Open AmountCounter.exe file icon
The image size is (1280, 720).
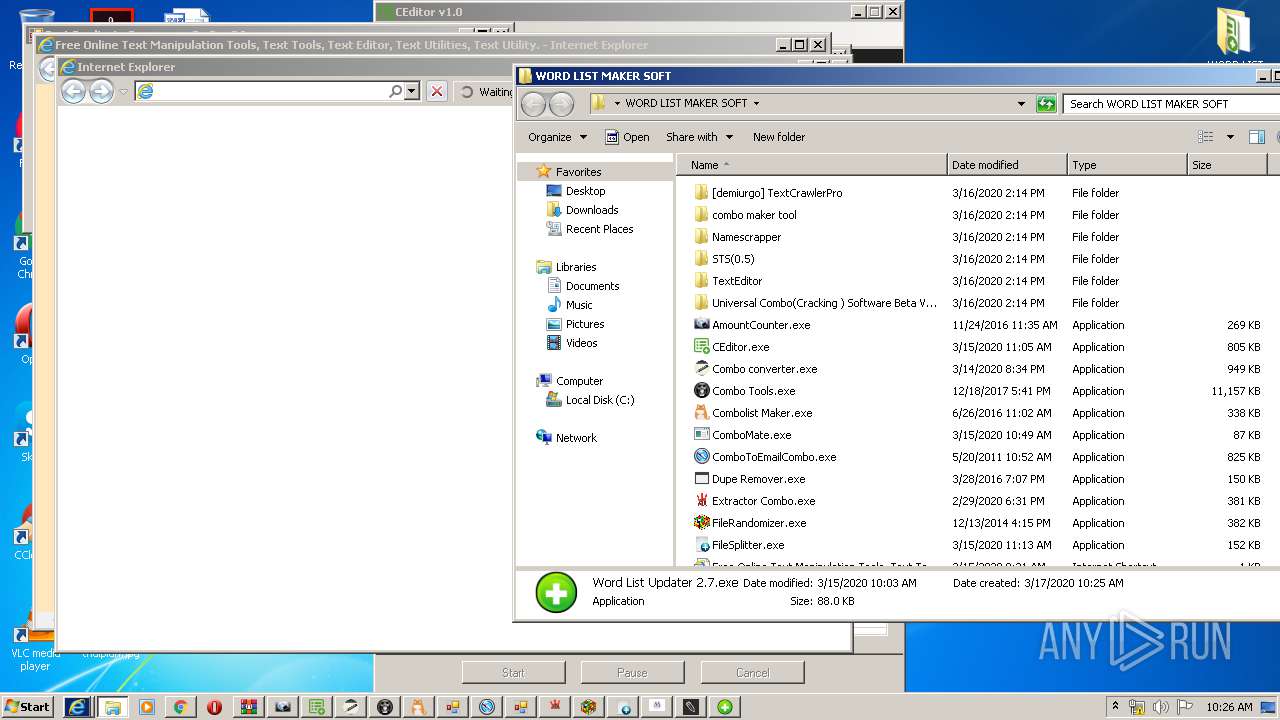[702, 325]
